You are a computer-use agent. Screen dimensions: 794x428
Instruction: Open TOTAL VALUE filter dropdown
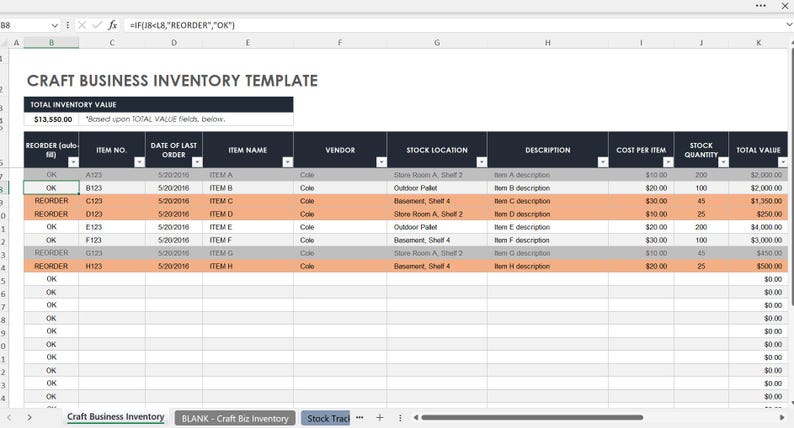[783, 162]
